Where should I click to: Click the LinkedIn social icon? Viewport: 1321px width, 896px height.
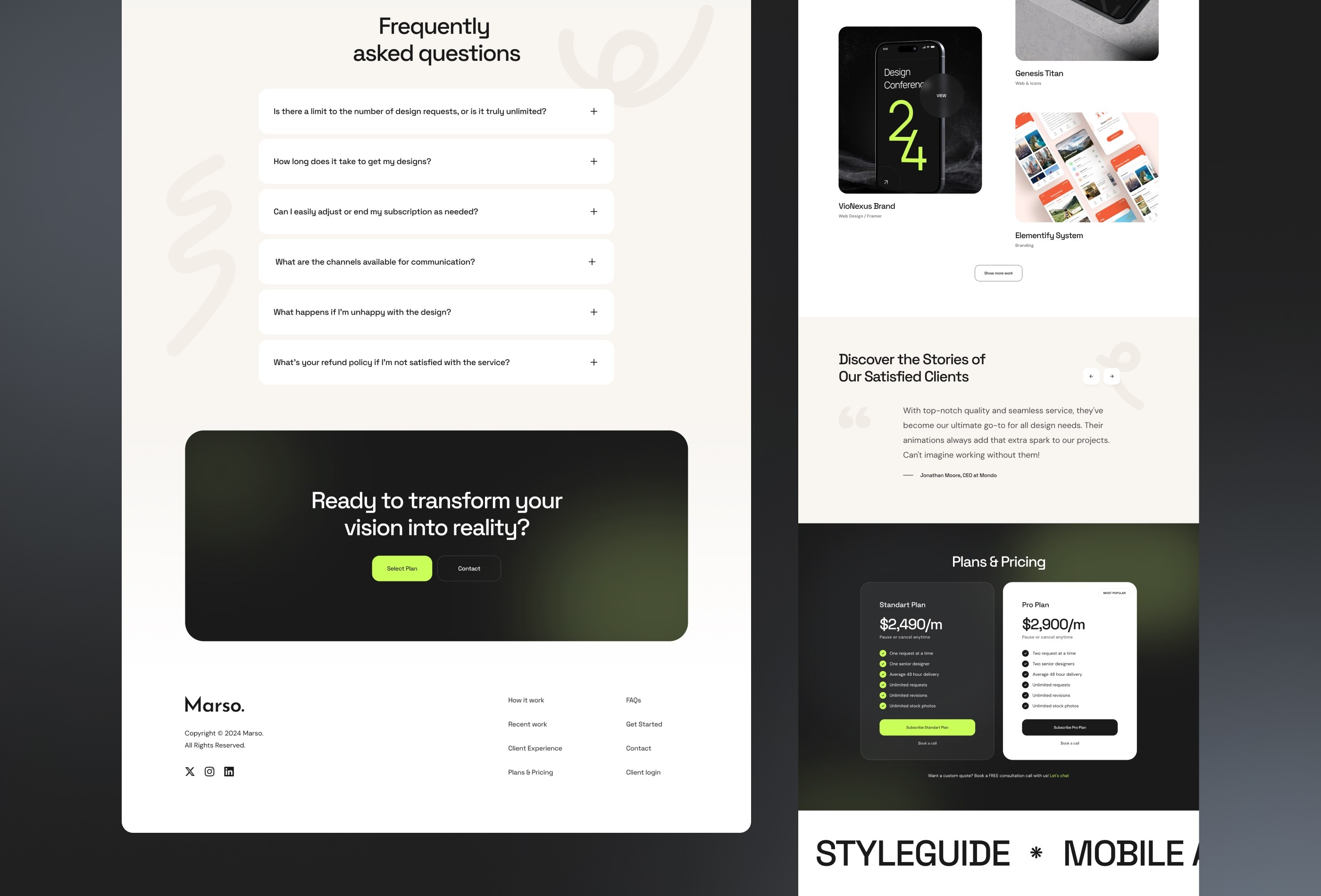click(228, 771)
